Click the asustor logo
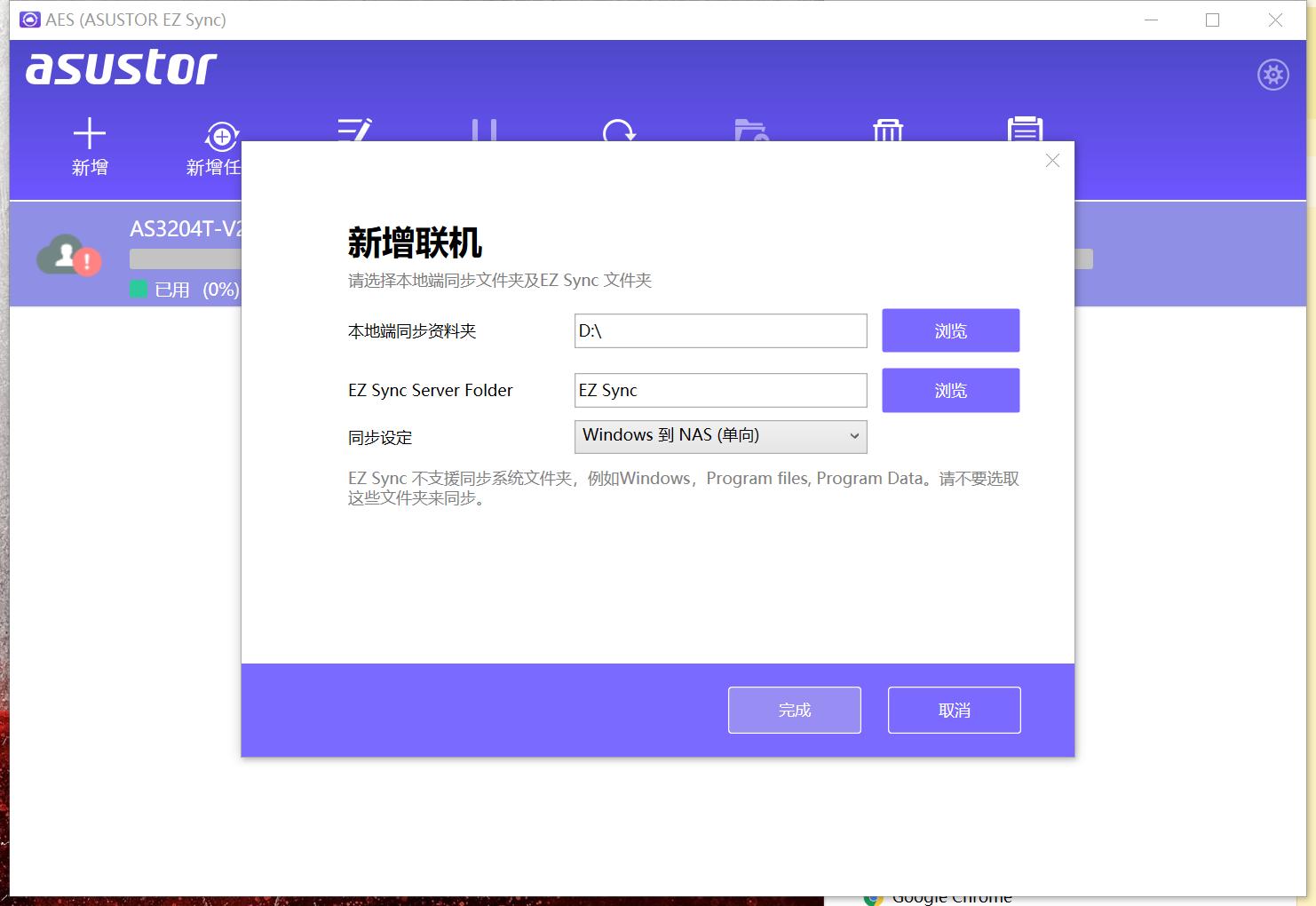This screenshot has width=1316, height=906. click(122, 68)
